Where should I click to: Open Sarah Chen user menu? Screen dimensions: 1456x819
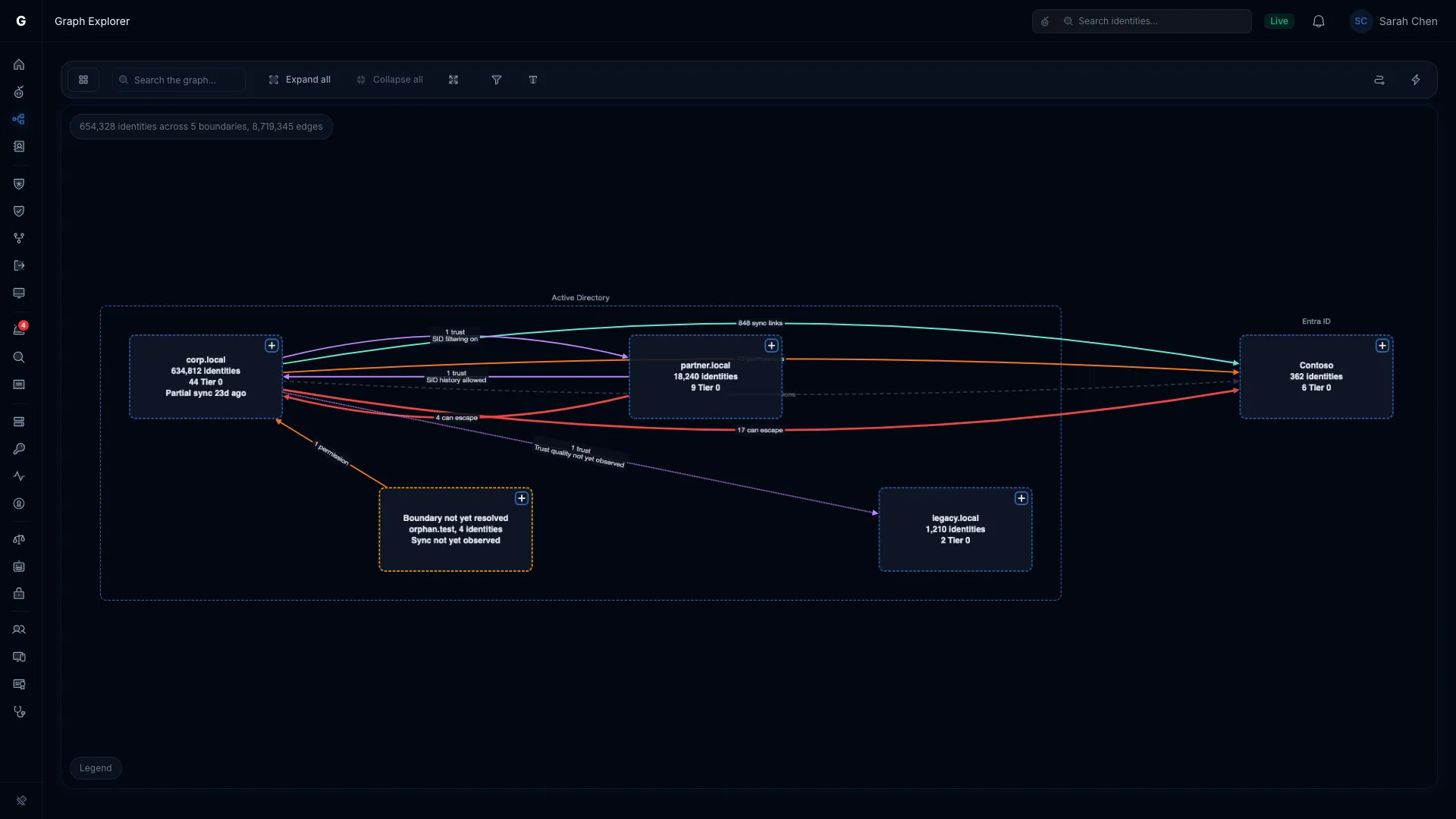(x=1394, y=21)
